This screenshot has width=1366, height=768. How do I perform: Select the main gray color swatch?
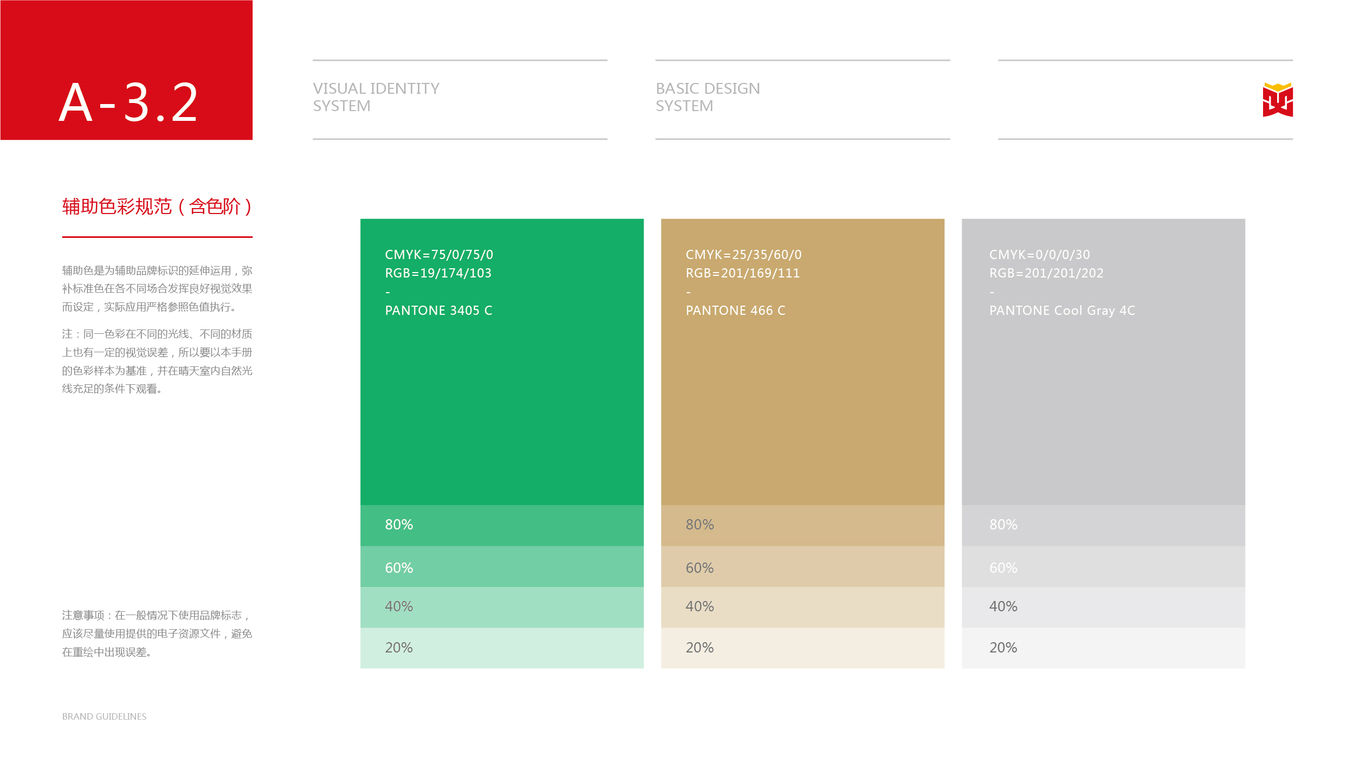coord(1103,362)
